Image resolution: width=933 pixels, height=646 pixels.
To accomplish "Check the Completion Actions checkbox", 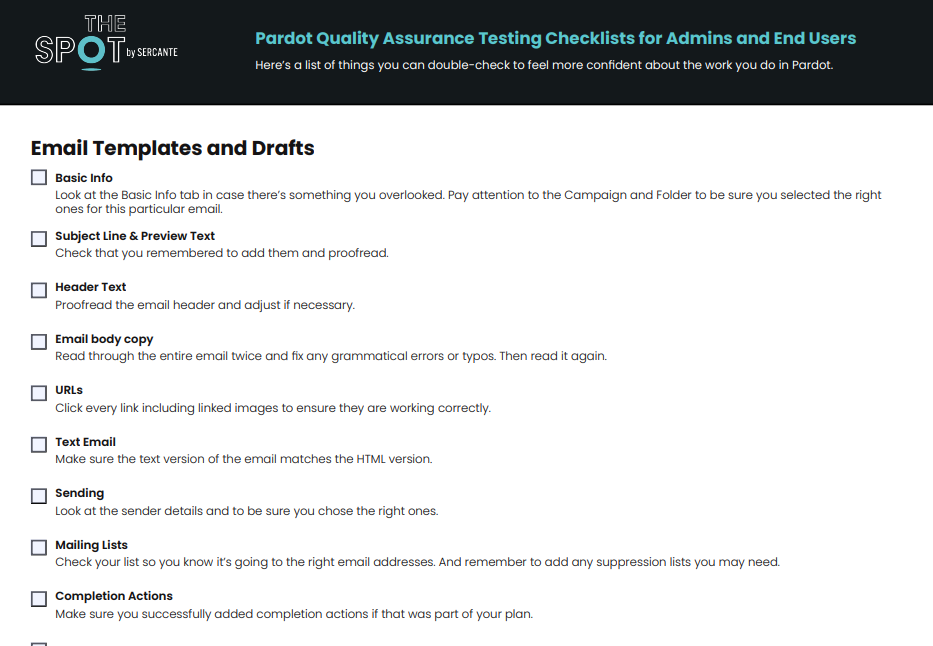I will (x=39, y=599).
